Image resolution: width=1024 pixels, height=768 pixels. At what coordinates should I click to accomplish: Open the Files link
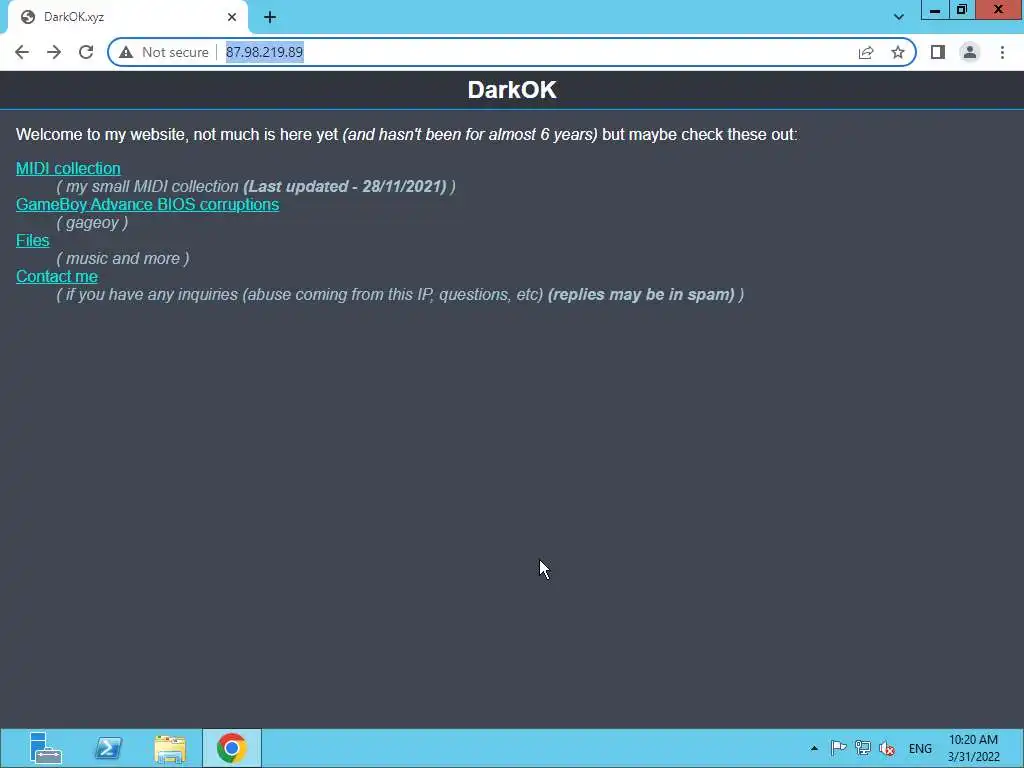[33, 240]
